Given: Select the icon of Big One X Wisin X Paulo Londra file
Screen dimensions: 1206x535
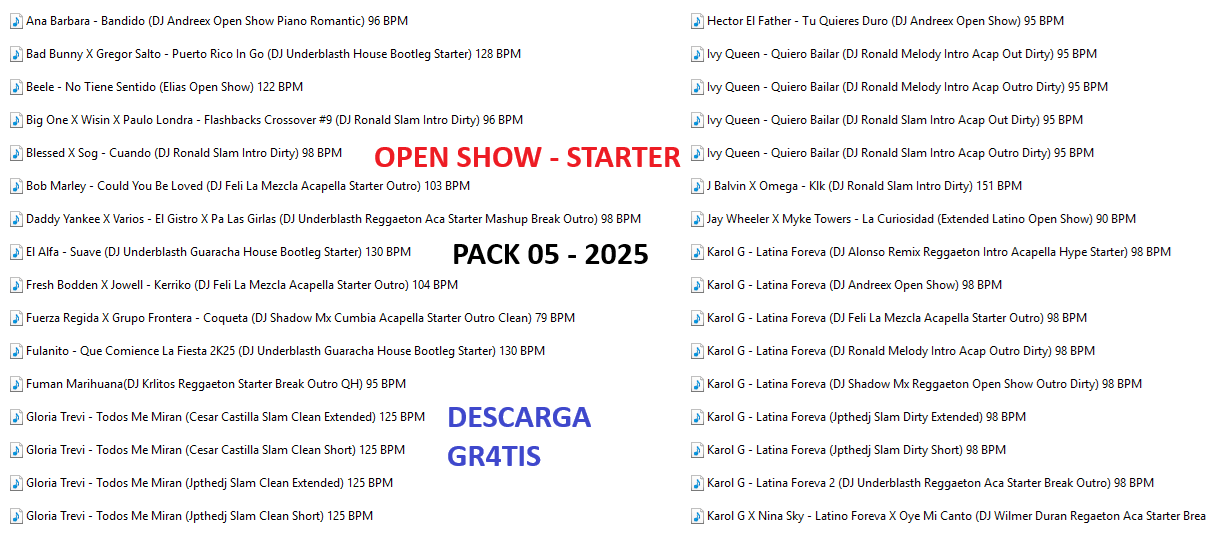Looking at the screenshot, I should pyautogui.click(x=16, y=120).
